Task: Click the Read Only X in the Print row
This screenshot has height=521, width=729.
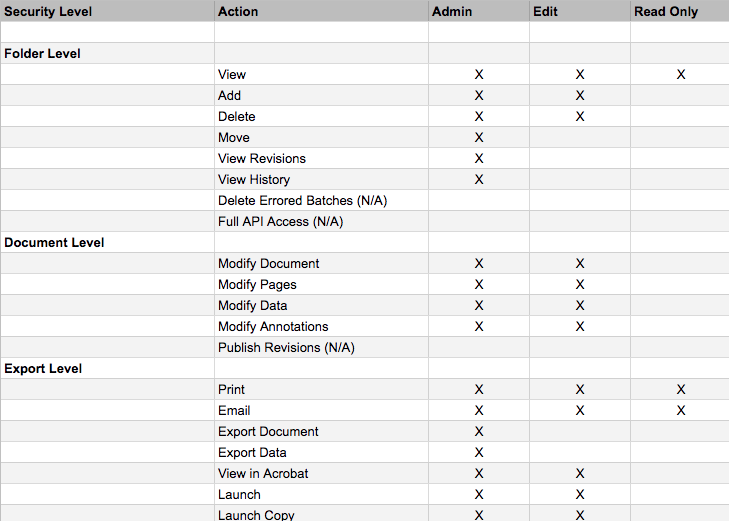Action: tap(681, 389)
